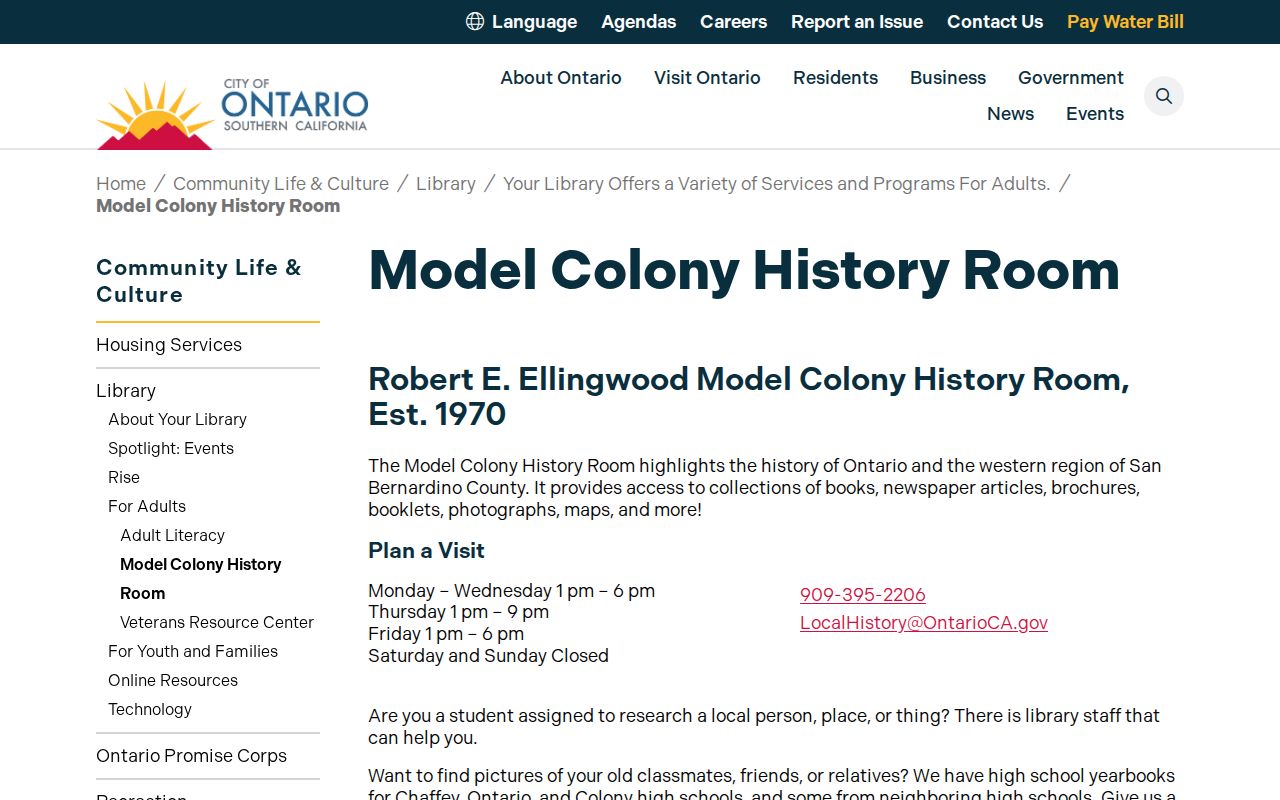Click Community Life & Culture breadcrumb
This screenshot has width=1280, height=800.
[x=281, y=183]
